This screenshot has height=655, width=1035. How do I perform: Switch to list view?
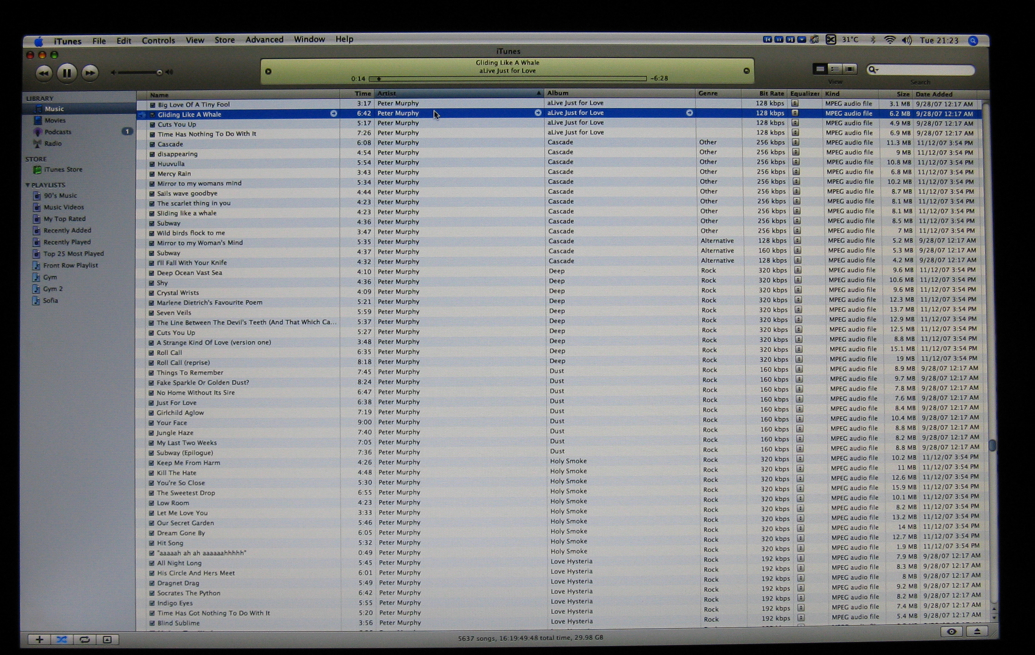[x=820, y=69]
